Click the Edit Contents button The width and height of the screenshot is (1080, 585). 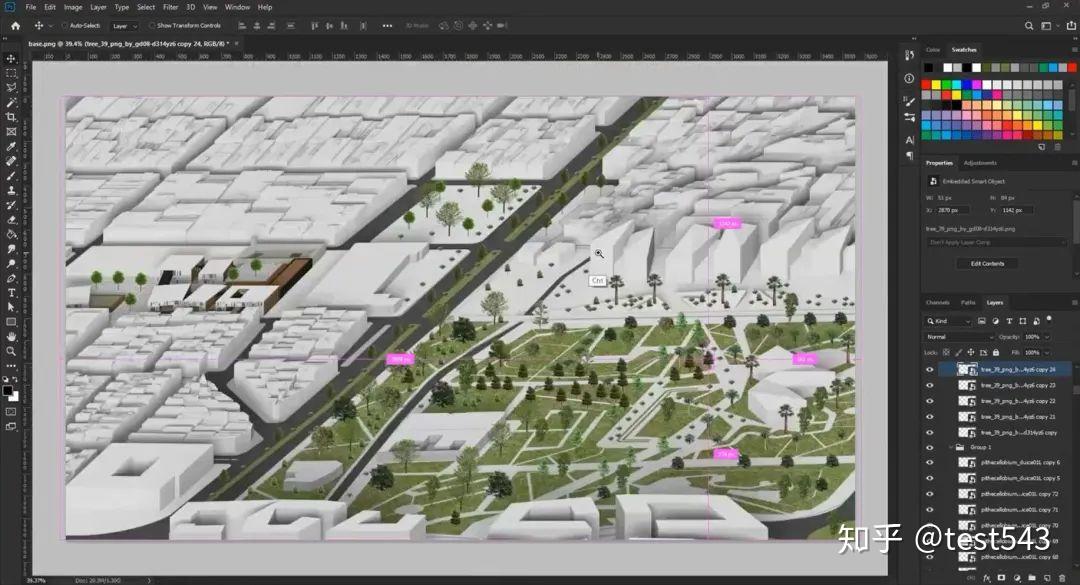tap(987, 264)
